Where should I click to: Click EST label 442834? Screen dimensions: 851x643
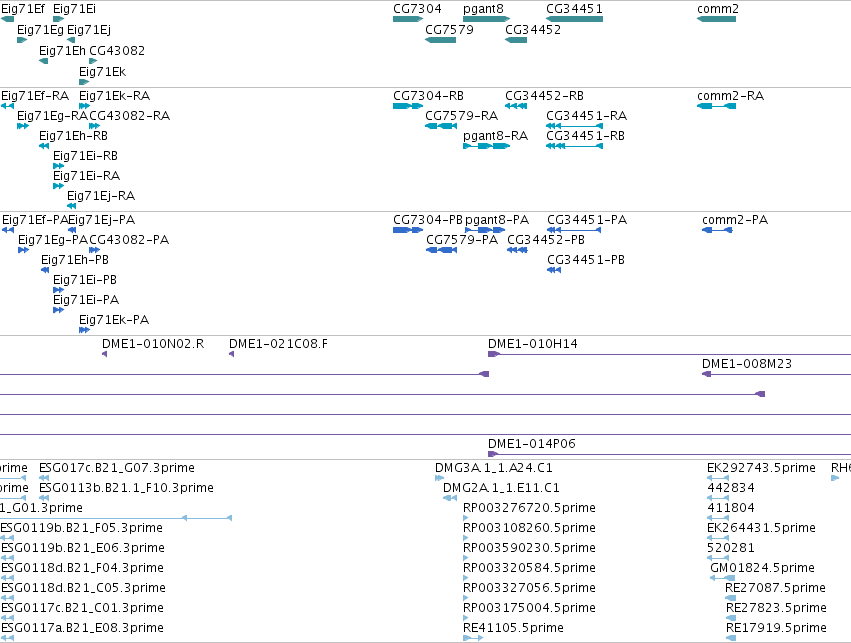pos(731,488)
